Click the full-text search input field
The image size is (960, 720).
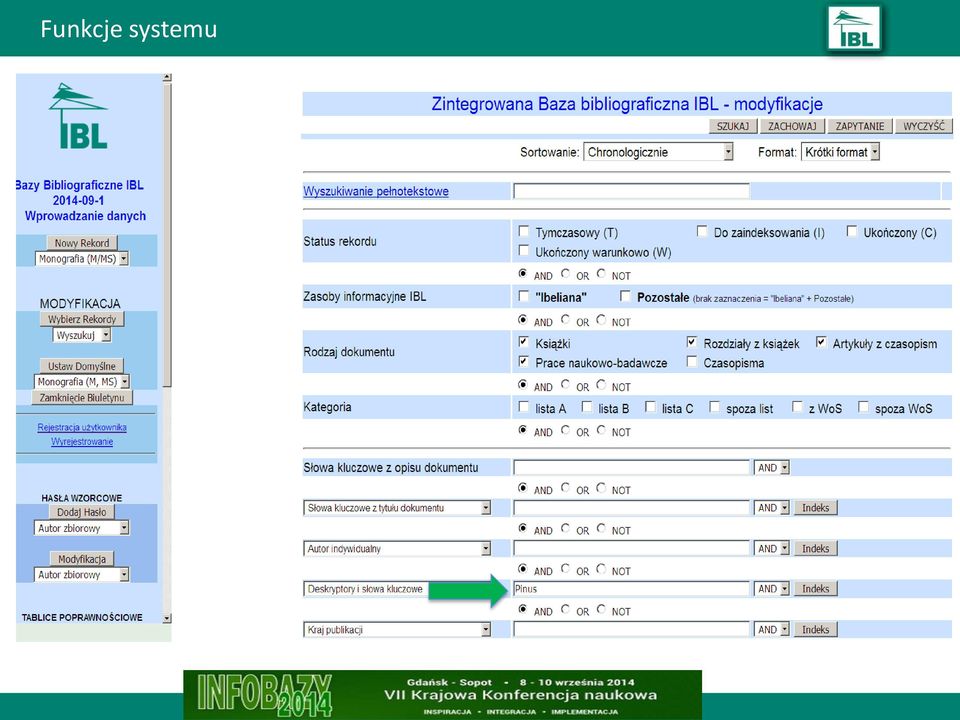[631, 191]
